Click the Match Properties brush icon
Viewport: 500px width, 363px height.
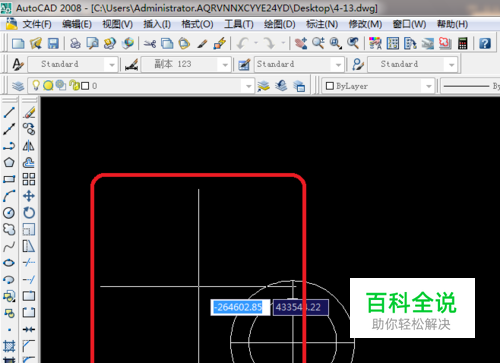pos(202,43)
